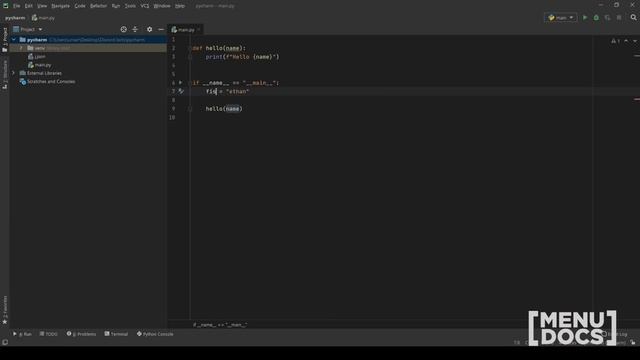Select main.py in the project tree
Screen dimensions: 640x360
click(40, 65)
